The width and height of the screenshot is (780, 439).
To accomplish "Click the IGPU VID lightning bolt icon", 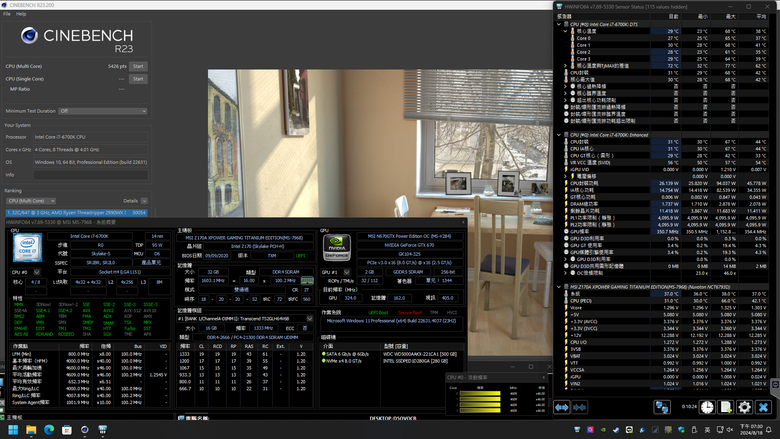I will point(566,170).
